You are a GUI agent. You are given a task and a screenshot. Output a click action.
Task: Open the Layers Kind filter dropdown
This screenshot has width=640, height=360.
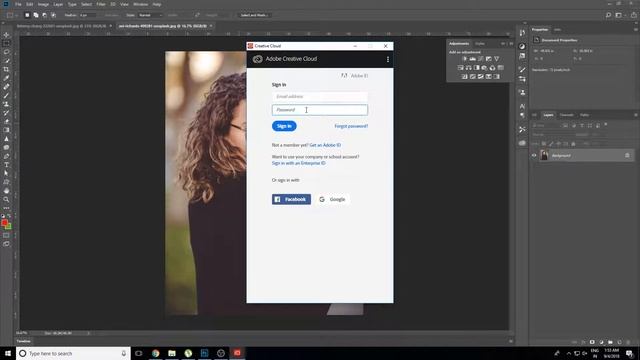[x=546, y=126]
